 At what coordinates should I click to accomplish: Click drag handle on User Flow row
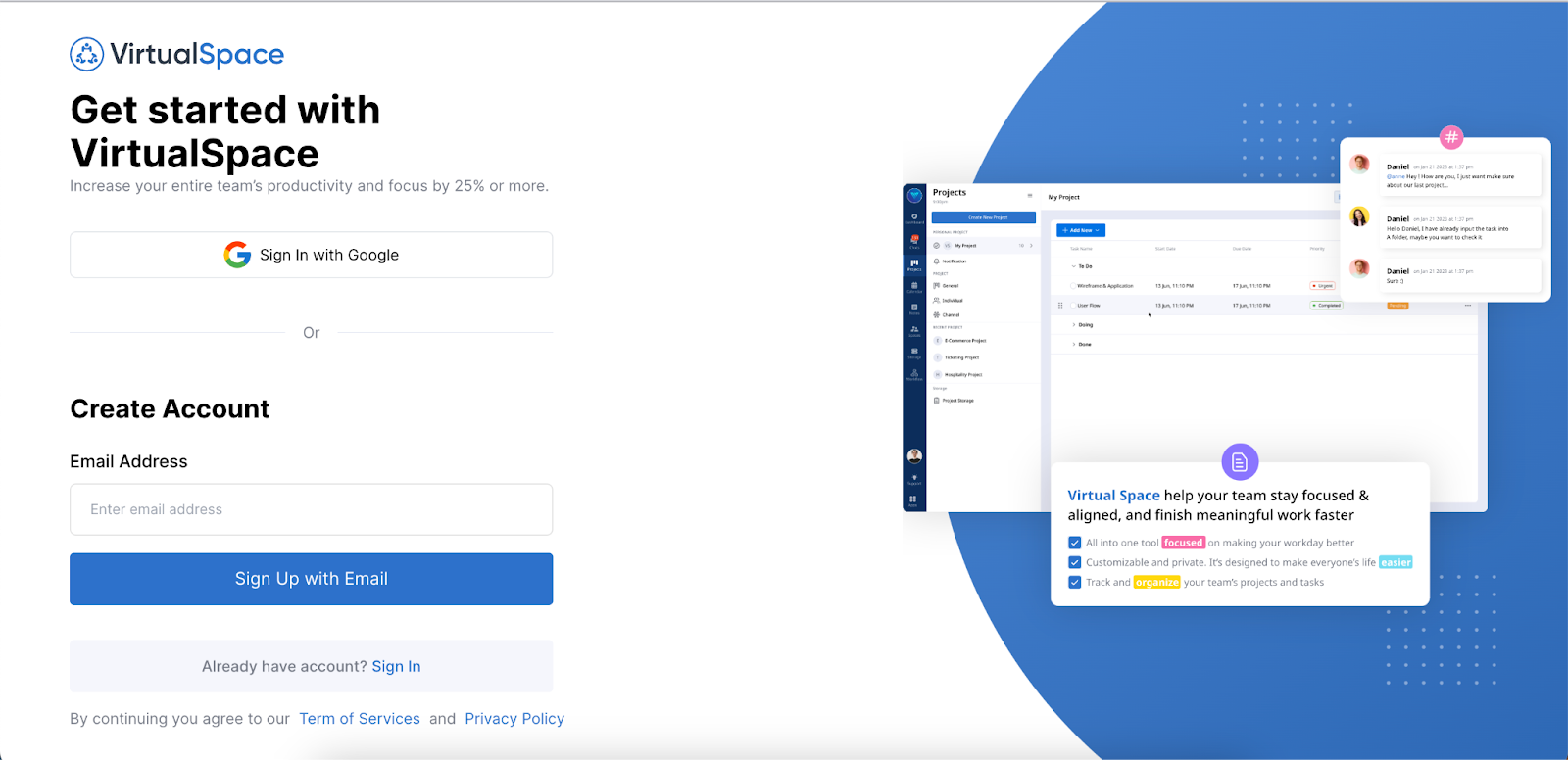point(1060,306)
